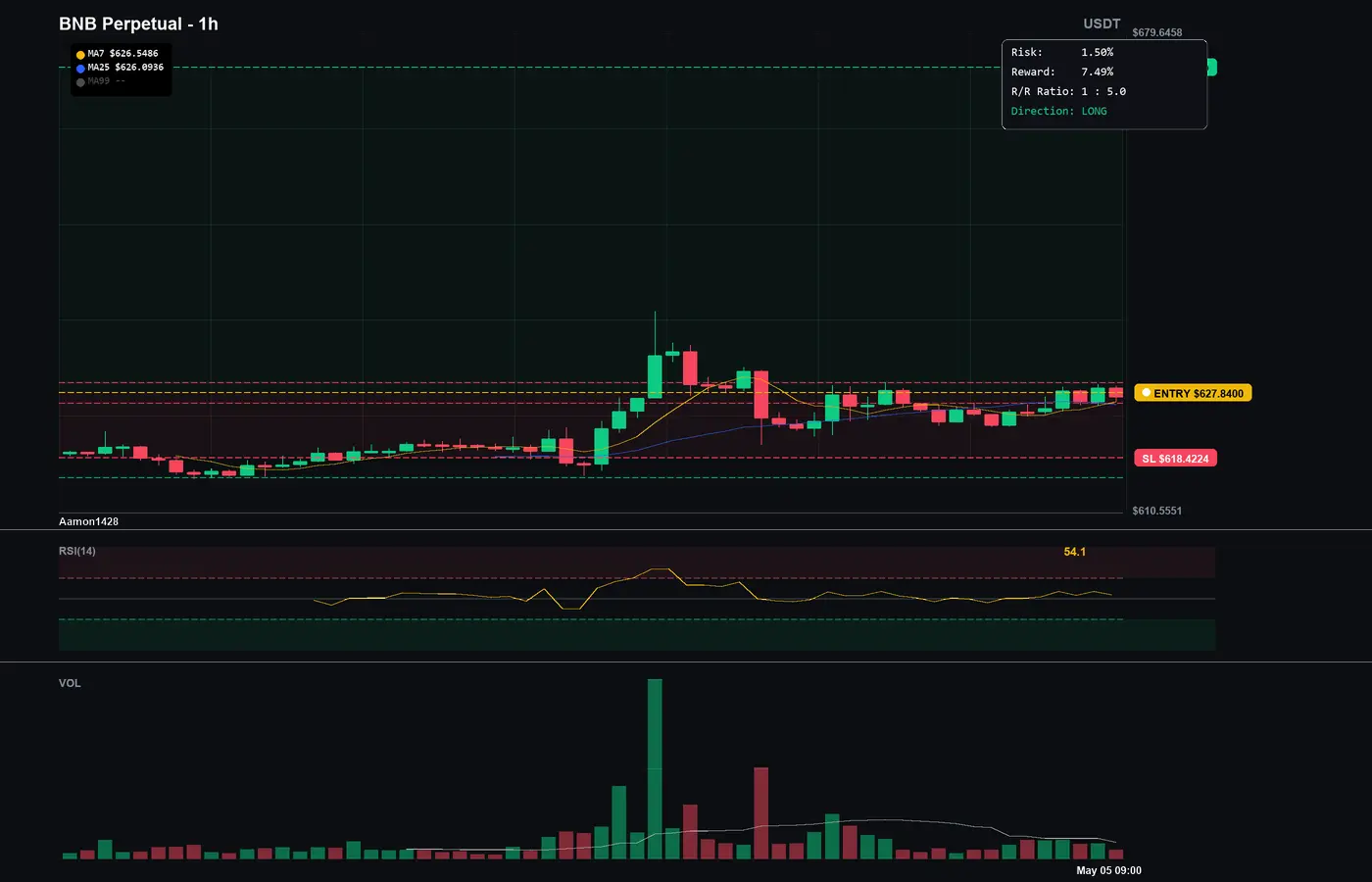Click the tallest red volume bar

pos(761,813)
